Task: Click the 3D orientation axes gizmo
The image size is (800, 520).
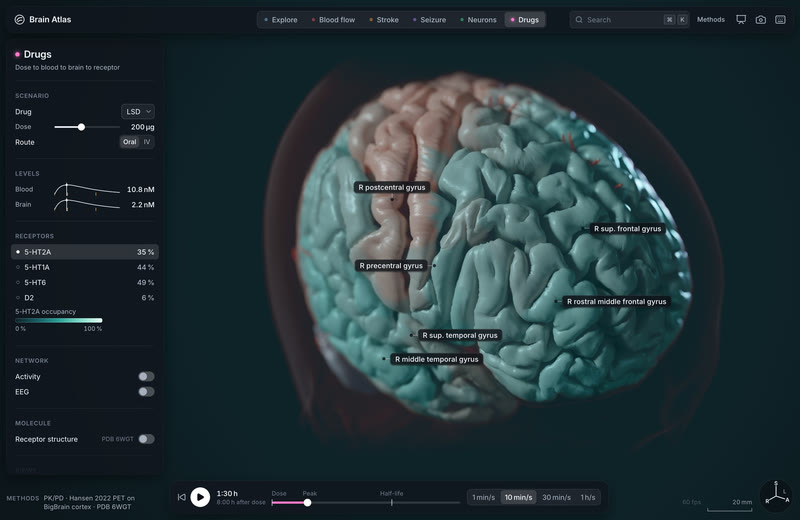Action: pos(776,494)
